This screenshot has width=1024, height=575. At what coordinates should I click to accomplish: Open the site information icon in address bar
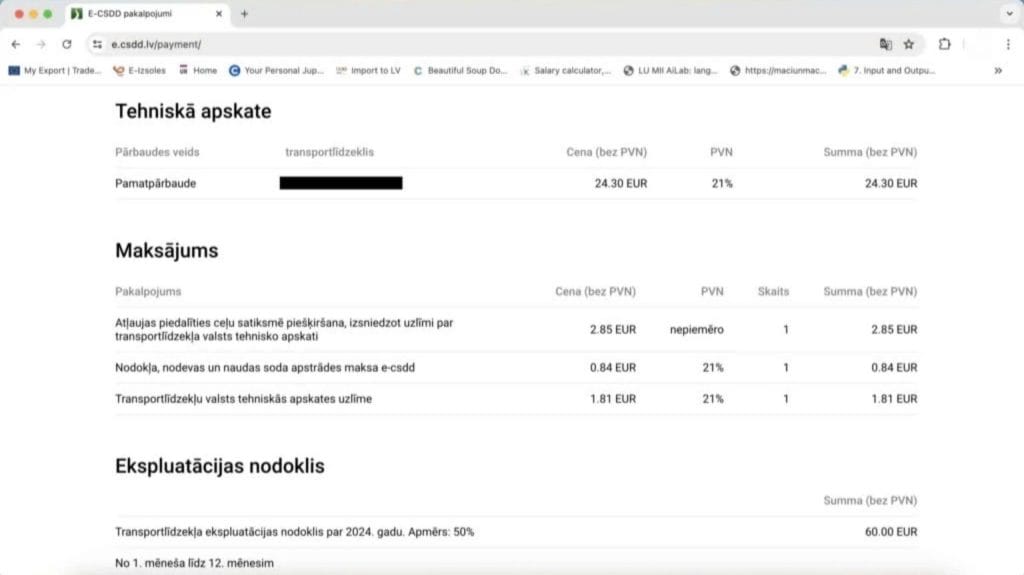97,44
